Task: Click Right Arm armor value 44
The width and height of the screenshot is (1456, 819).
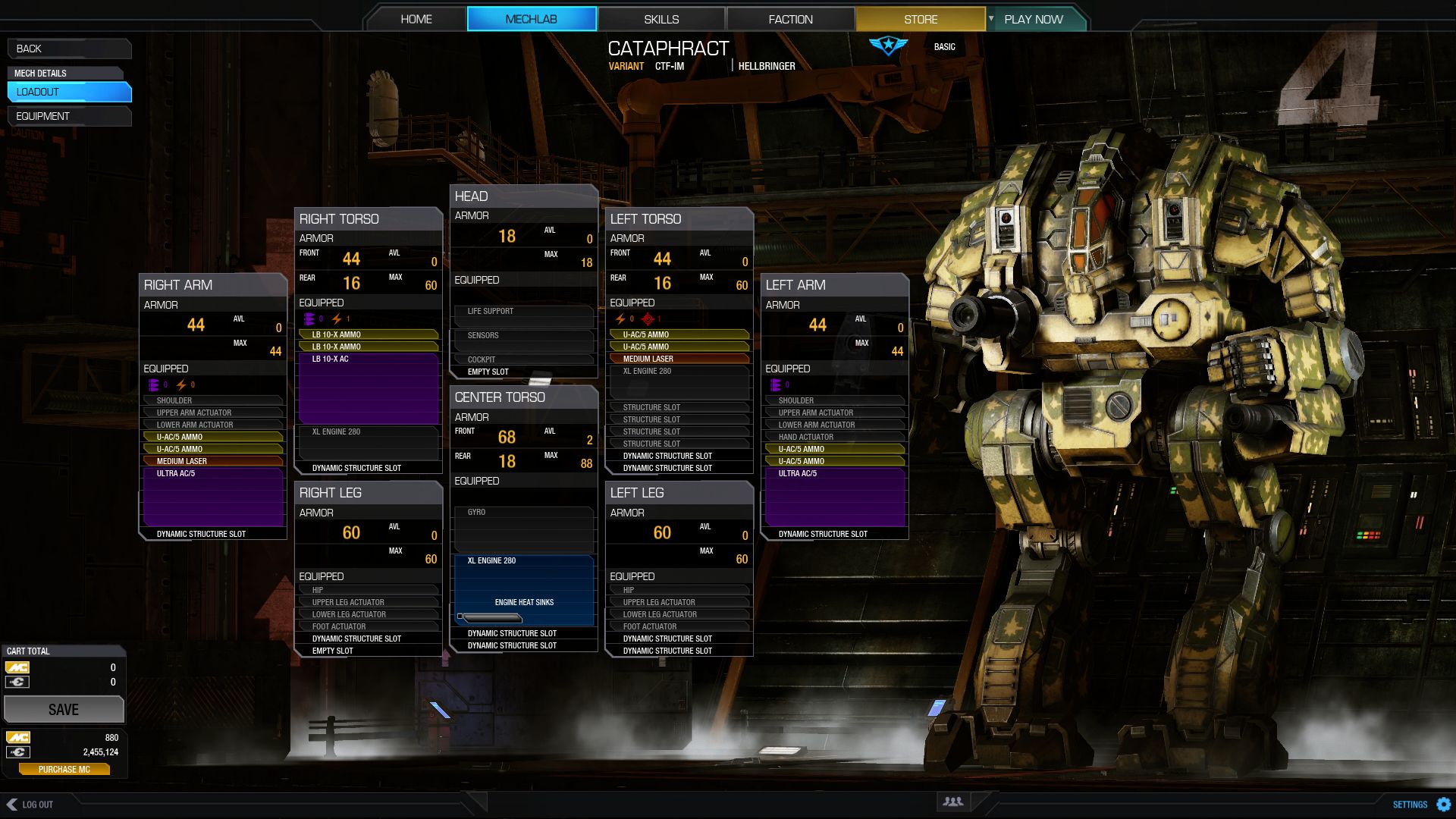Action: tap(196, 325)
